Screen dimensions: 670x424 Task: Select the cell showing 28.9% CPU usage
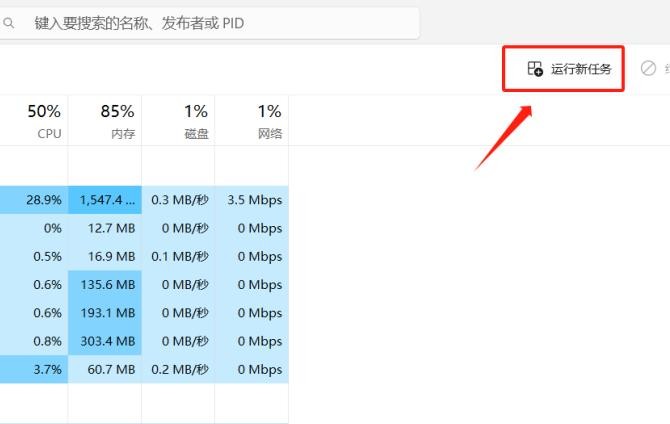(34, 200)
